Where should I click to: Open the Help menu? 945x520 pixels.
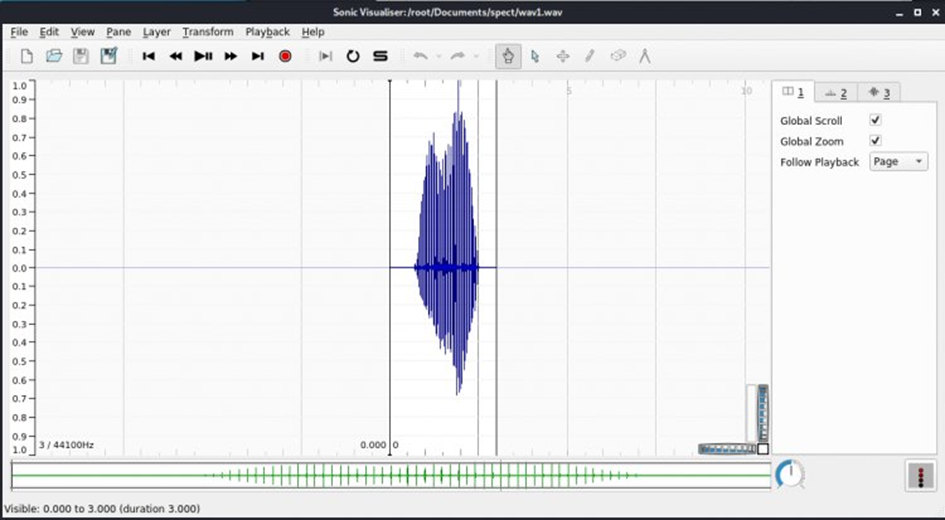pos(313,32)
